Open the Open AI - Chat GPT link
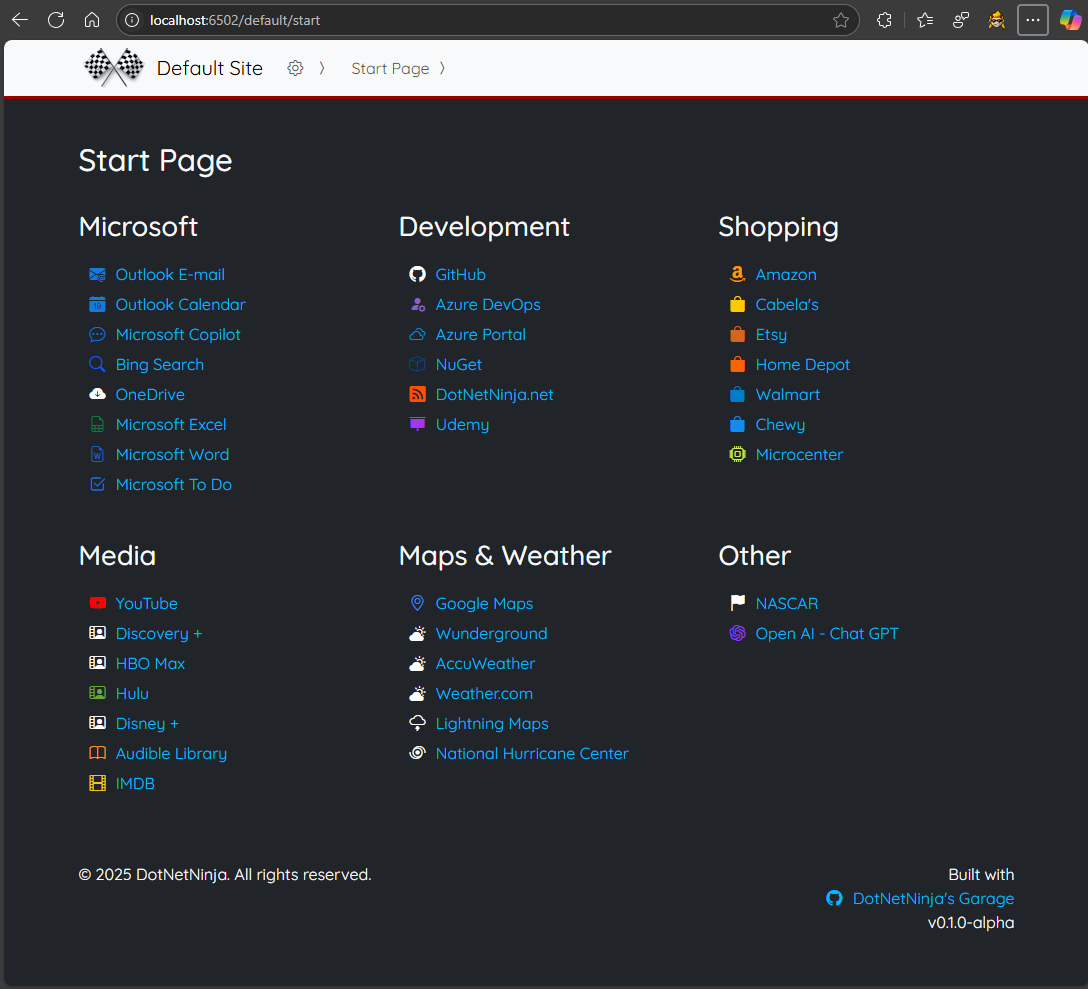This screenshot has height=989, width=1088. tap(826, 634)
